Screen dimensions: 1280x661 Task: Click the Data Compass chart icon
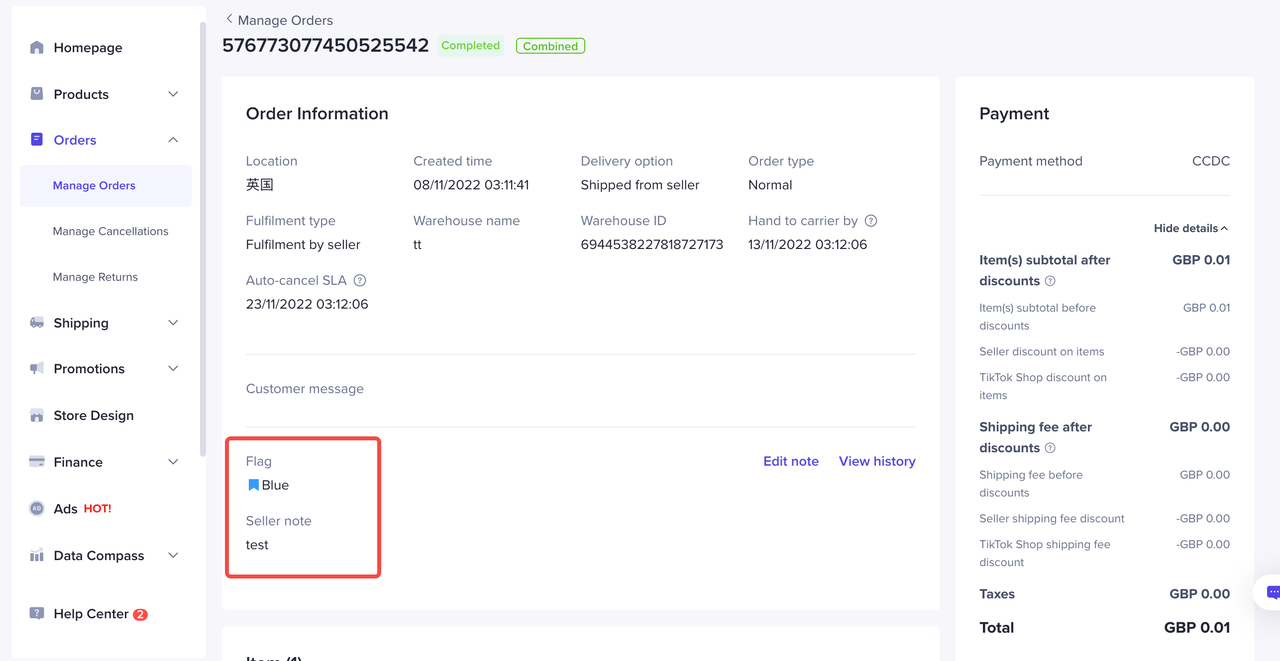pyautogui.click(x=37, y=556)
